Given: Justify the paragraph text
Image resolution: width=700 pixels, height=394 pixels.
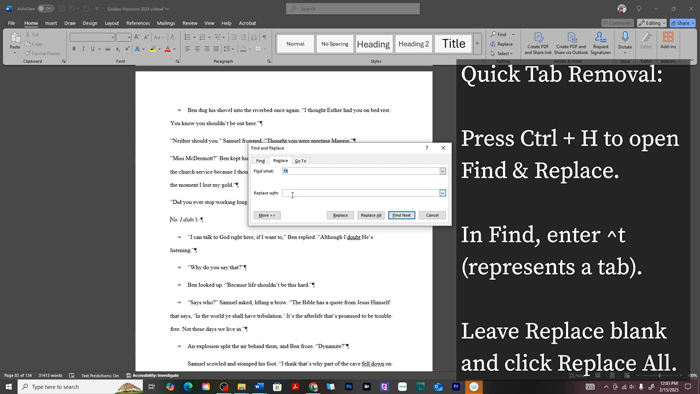Looking at the screenshot, I should point(216,49).
